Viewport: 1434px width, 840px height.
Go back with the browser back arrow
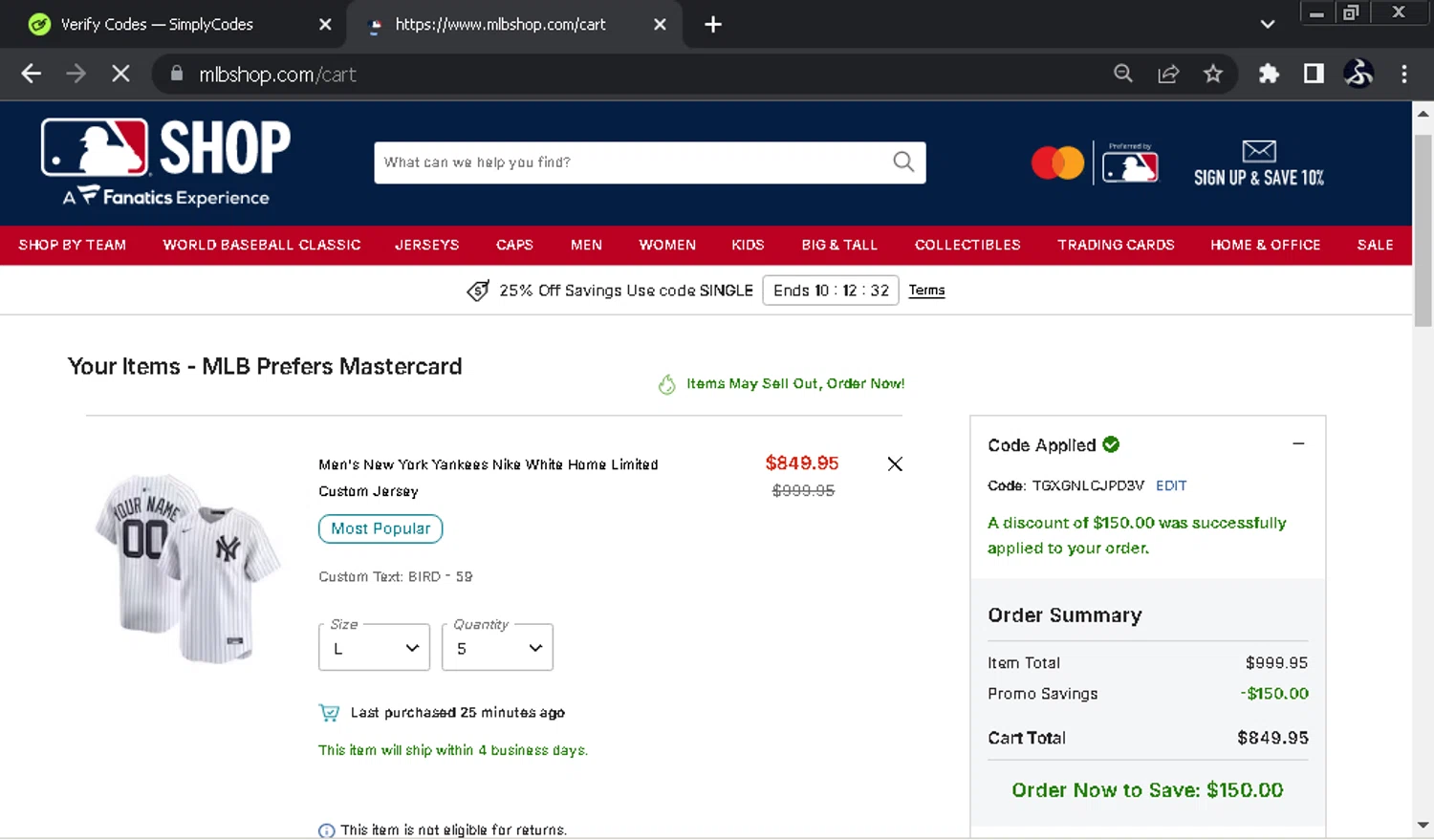point(31,74)
